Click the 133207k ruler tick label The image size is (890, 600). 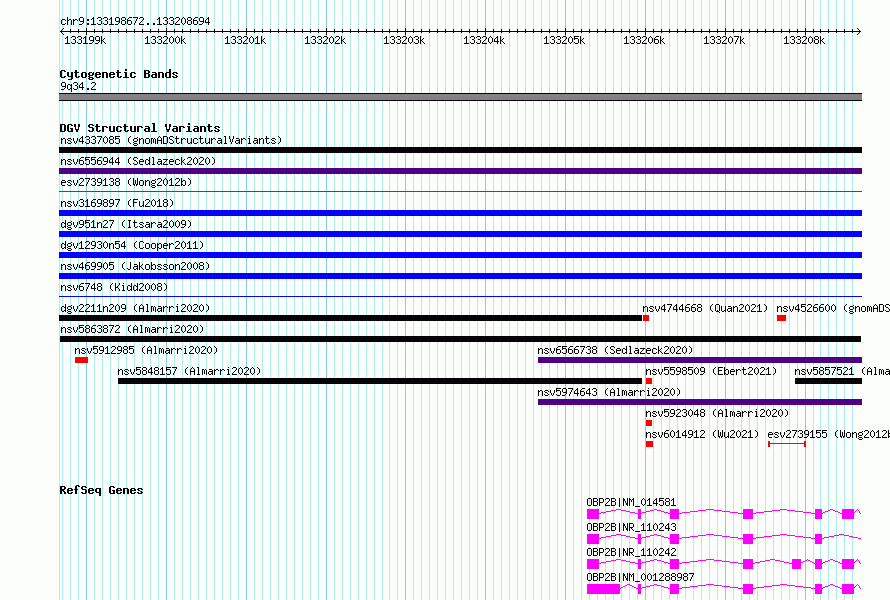coord(724,40)
